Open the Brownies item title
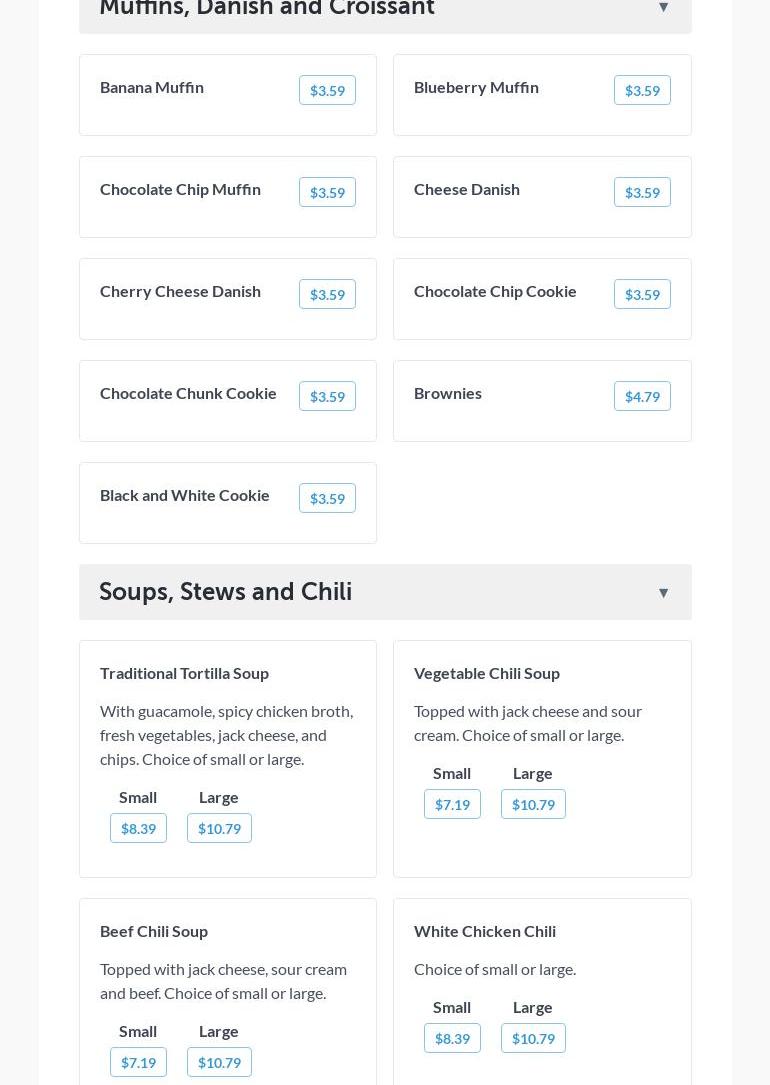 (448, 393)
